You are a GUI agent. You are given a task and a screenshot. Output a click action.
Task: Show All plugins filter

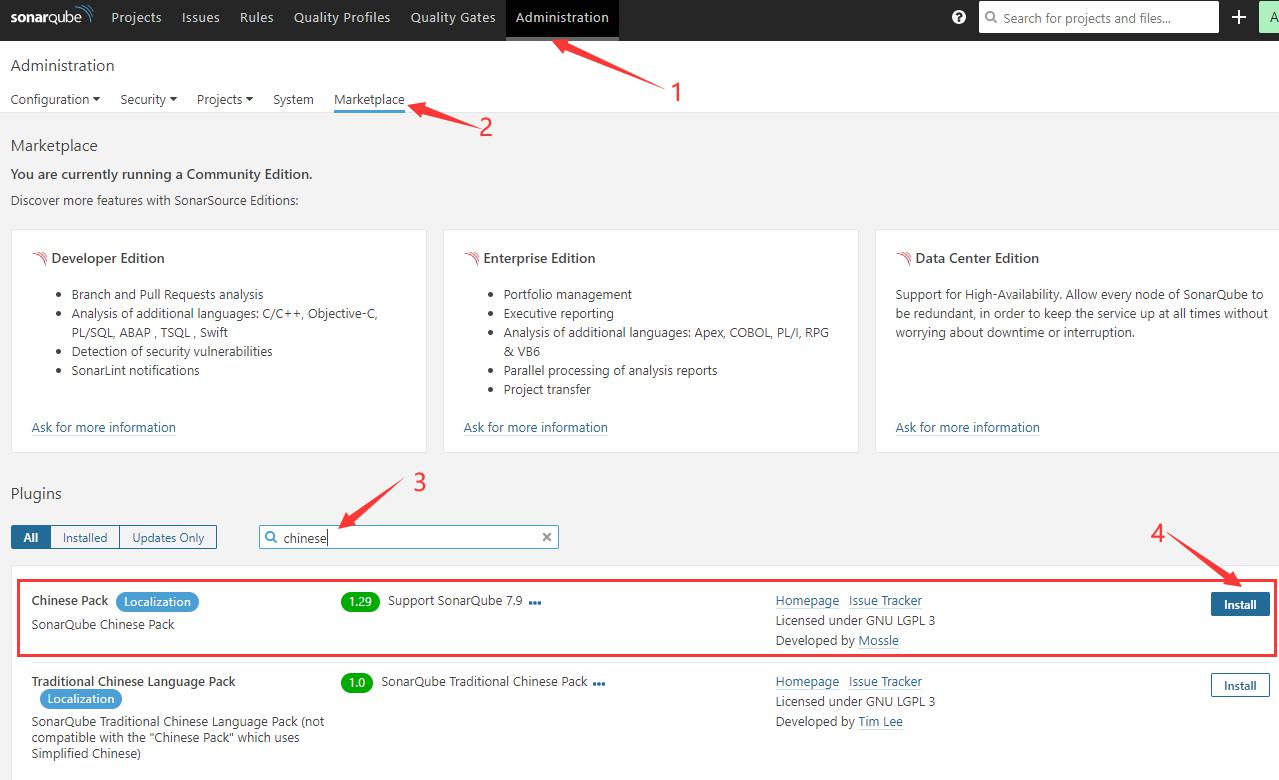[31, 537]
